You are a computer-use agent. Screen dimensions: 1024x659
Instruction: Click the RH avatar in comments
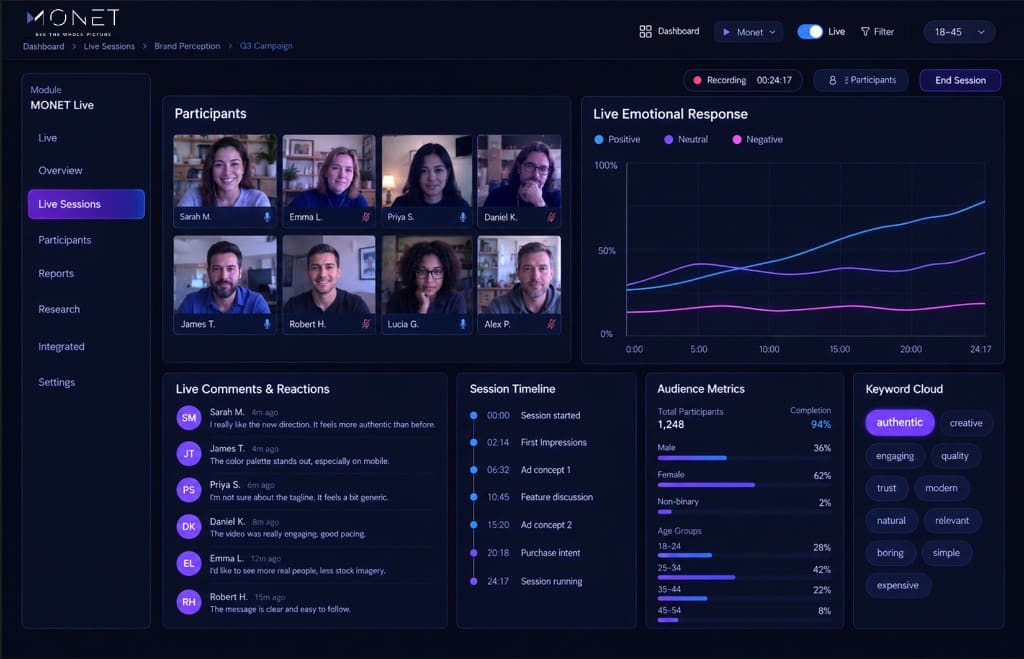(x=189, y=602)
